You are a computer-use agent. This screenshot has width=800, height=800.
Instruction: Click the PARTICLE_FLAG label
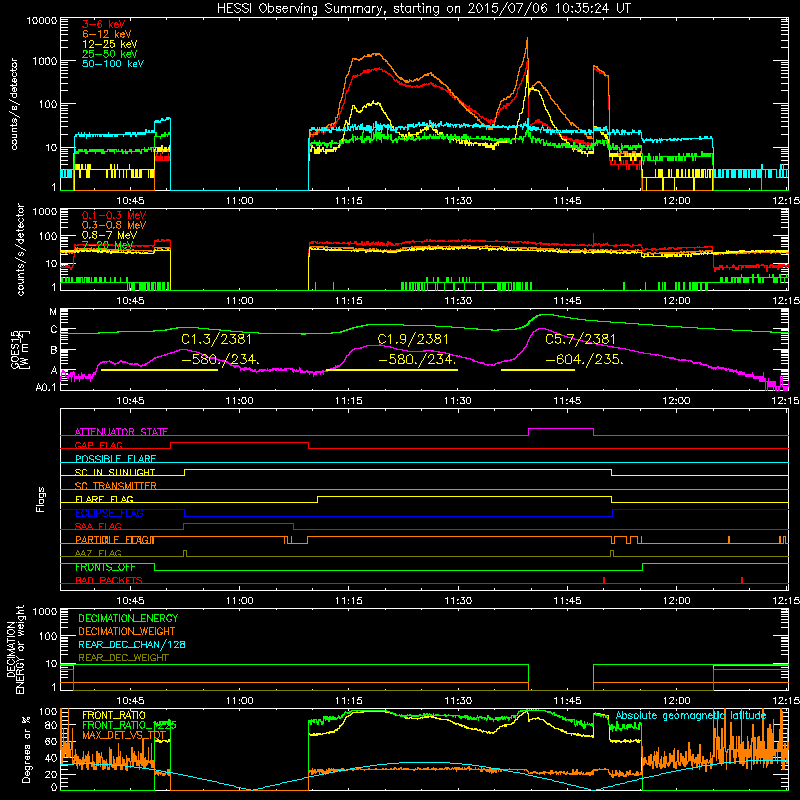[x=115, y=540]
